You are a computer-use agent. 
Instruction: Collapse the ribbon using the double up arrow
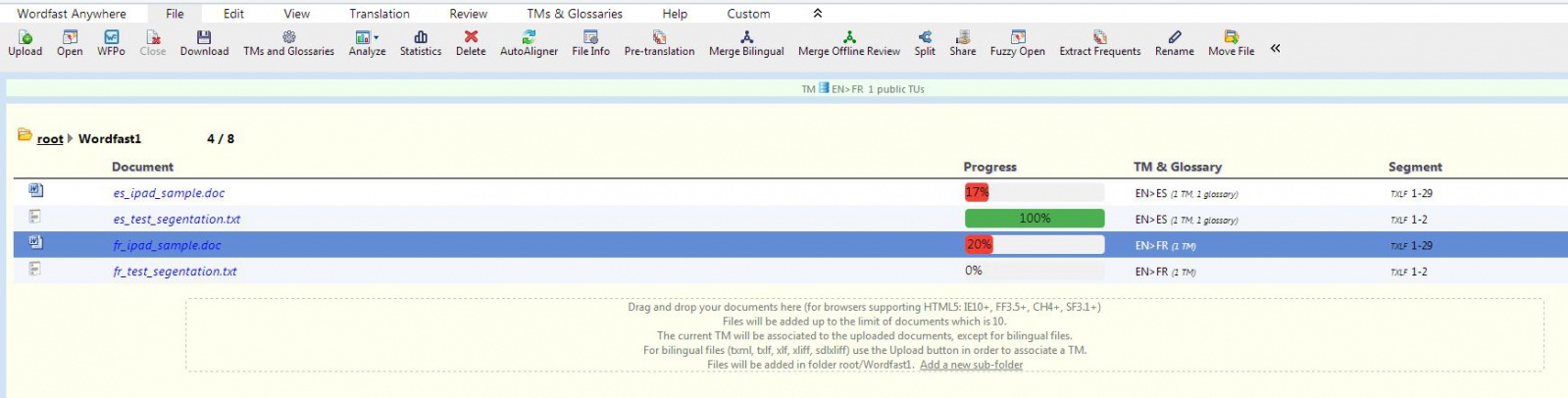[x=818, y=14]
